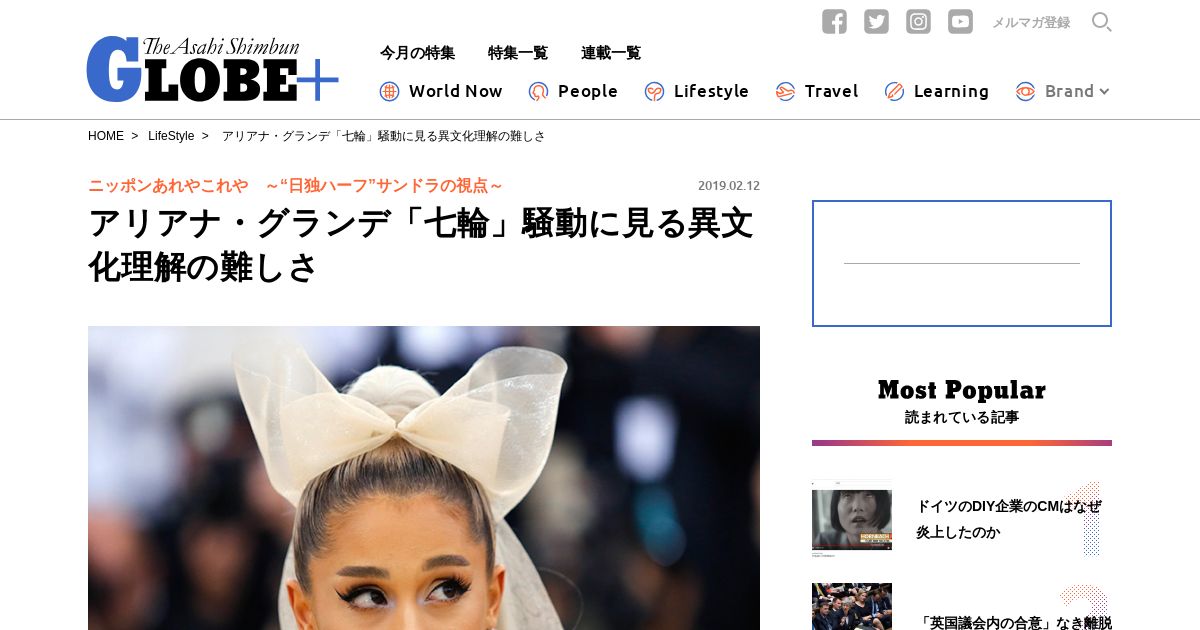Screen dimensions: 1200x630
Task: Click the Lifestyle category icon
Action: point(654,91)
